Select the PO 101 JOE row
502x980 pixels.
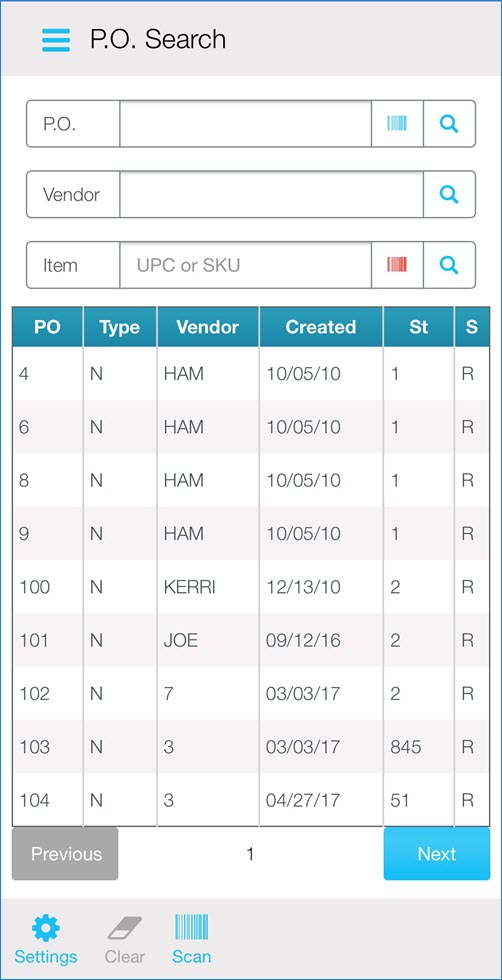point(251,640)
